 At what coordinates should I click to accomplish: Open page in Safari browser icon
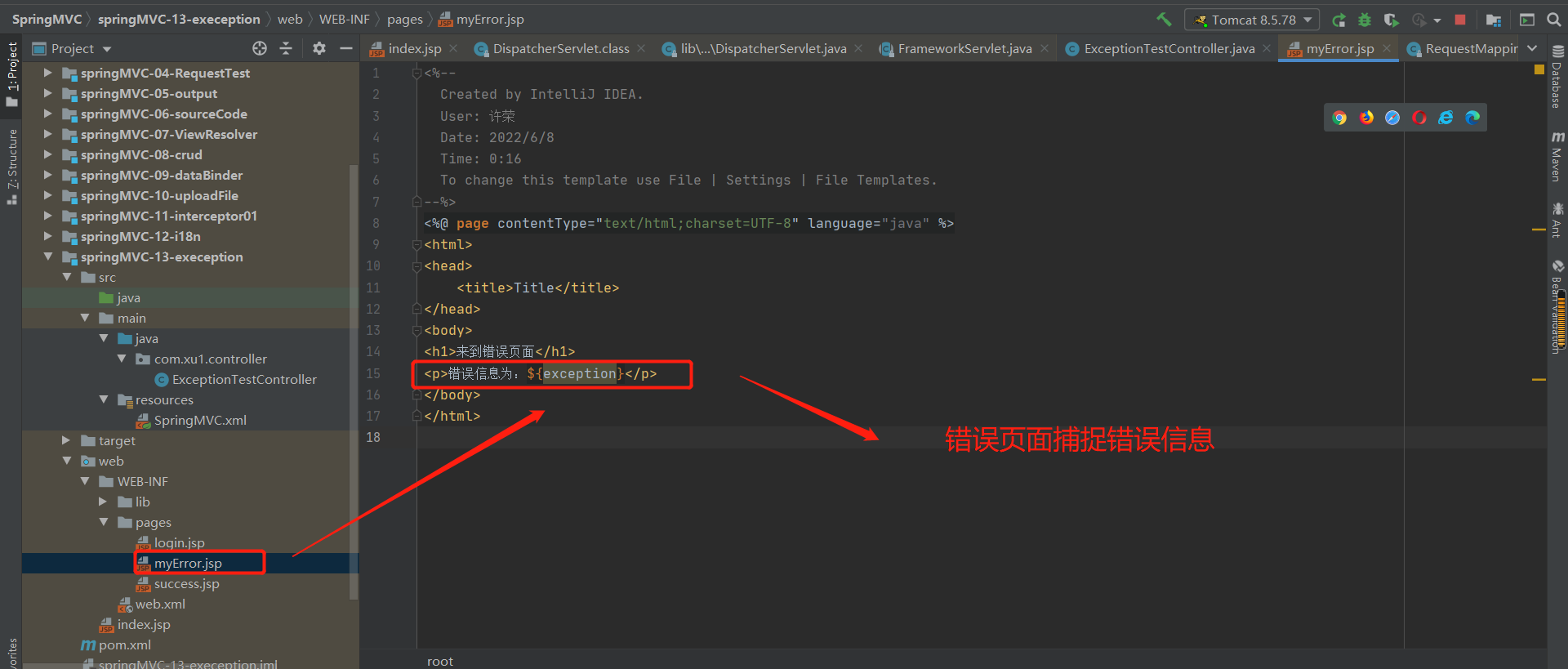(1392, 118)
